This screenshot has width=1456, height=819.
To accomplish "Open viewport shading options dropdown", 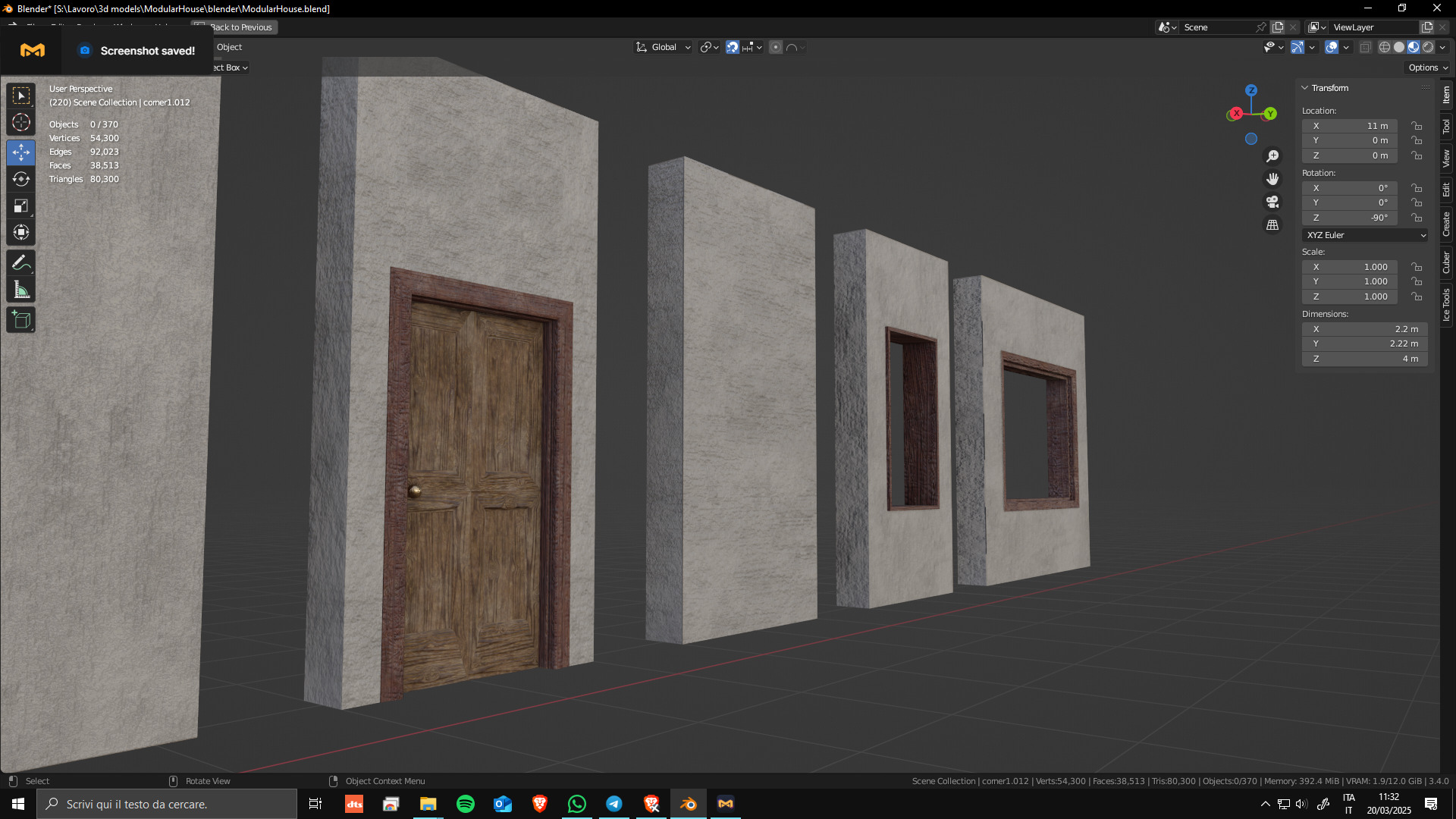I will (x=1442, y=47).
